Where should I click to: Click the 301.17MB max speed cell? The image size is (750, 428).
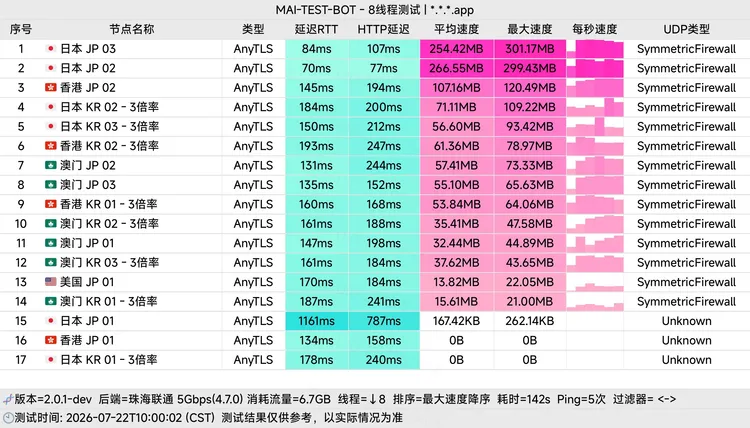529,49
